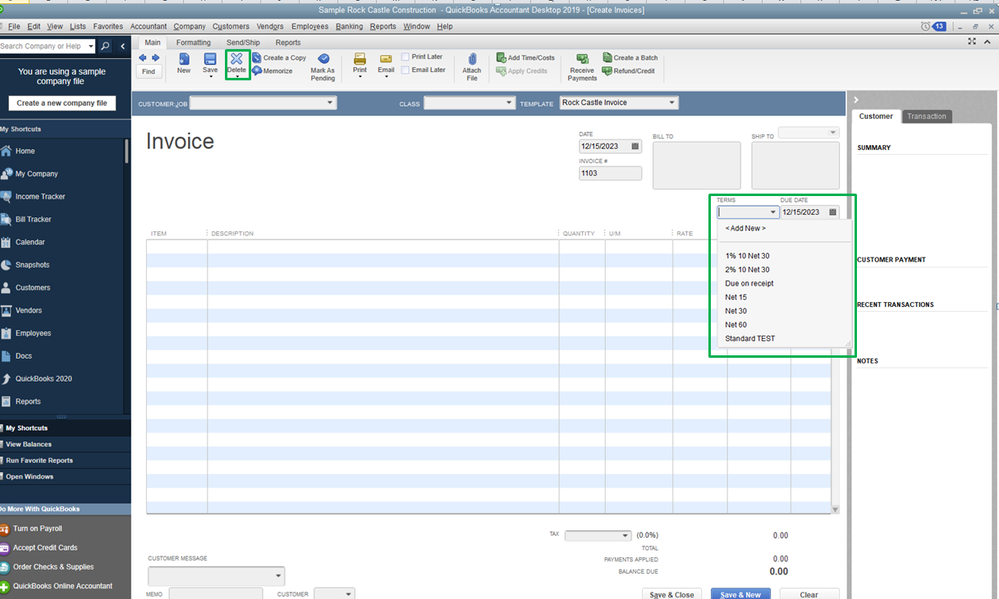Click the New invoice icon
The height and width of the screenshot is (599, 999).
(x=183, y=59)
